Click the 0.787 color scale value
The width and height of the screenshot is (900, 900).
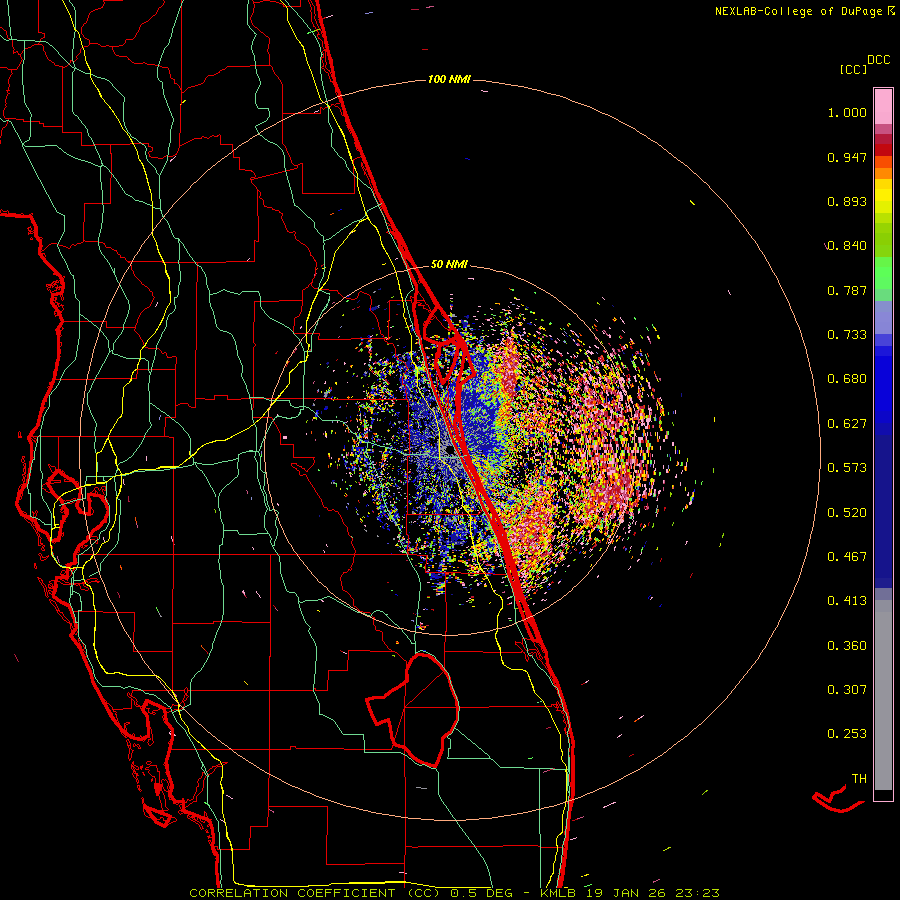(847, 290)
